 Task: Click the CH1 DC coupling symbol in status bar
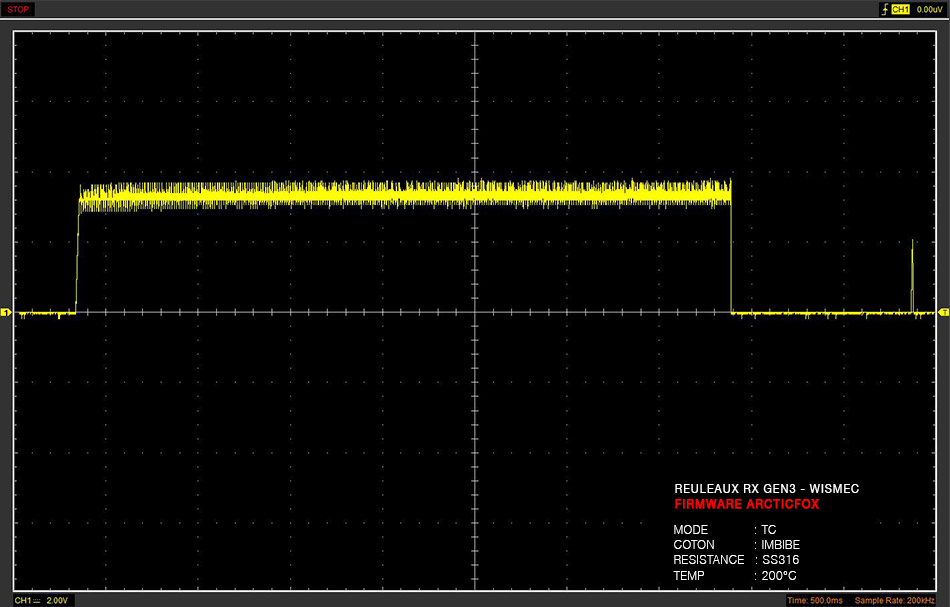pyautogui.click(x=36, y=600)
